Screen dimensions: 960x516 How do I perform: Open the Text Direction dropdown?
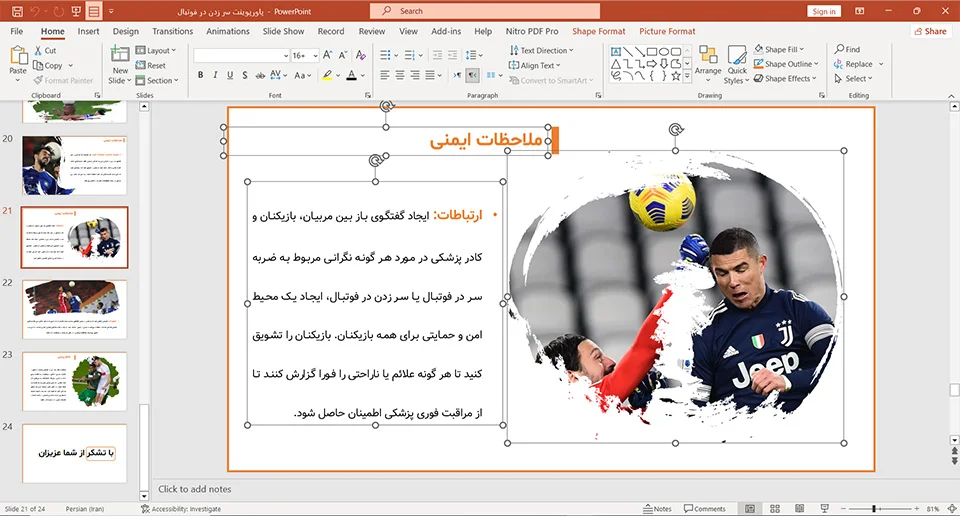click(541, 50)
